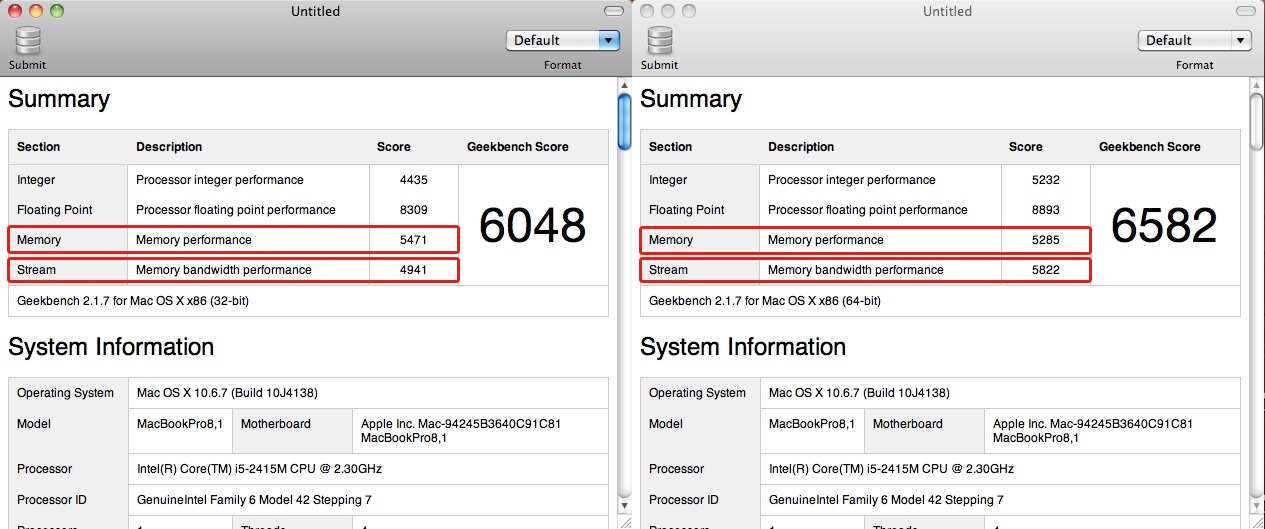Minimize the left Untitled window
The height and width of the screenshot is (529, 1265).
coord(36,11)
